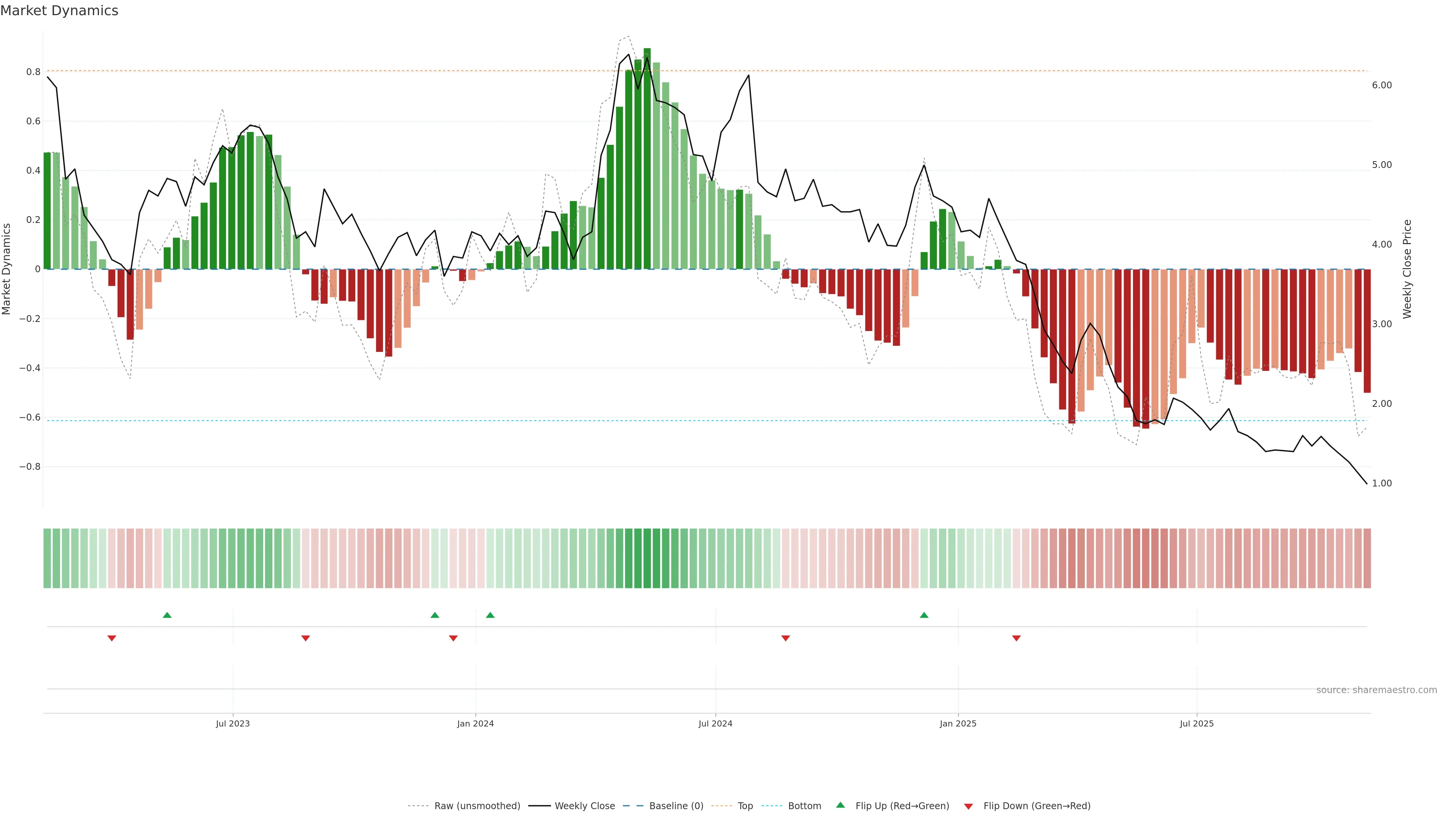
Task: Click the source: sharemaestro.com text
Action: pos(1376,690)
